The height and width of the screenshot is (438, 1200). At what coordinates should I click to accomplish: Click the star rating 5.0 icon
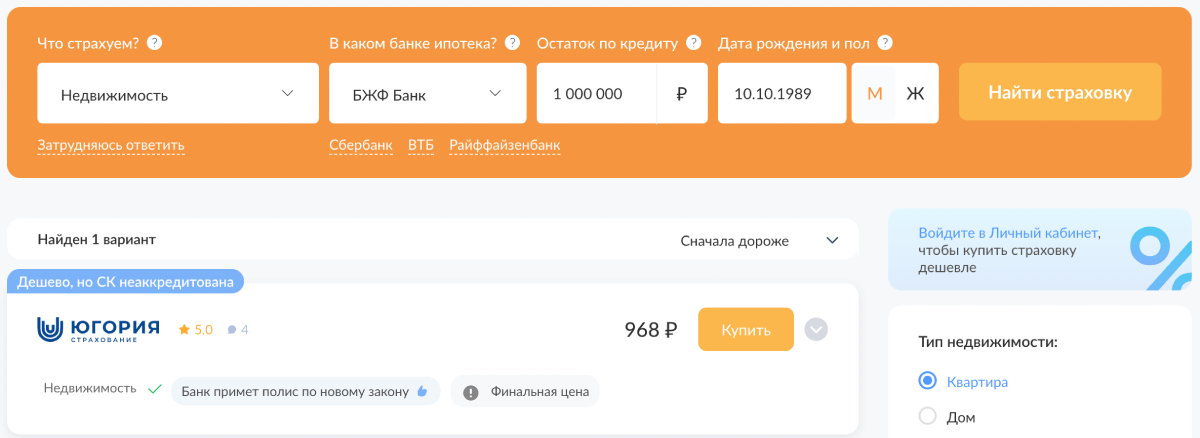click(184, 329)
